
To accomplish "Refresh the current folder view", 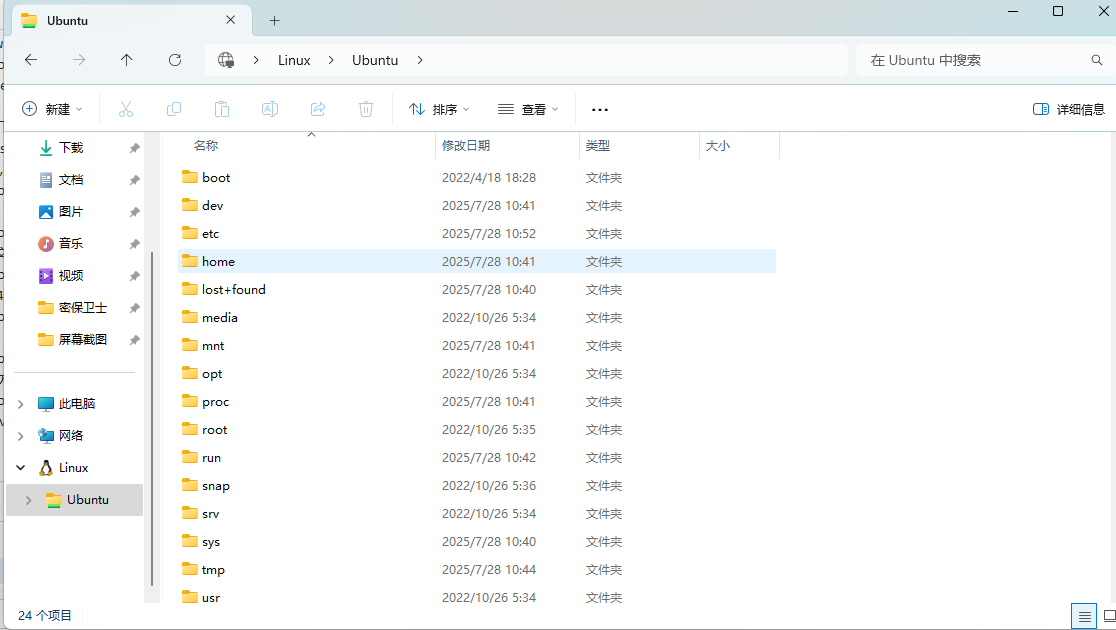I will coord(174,60).
